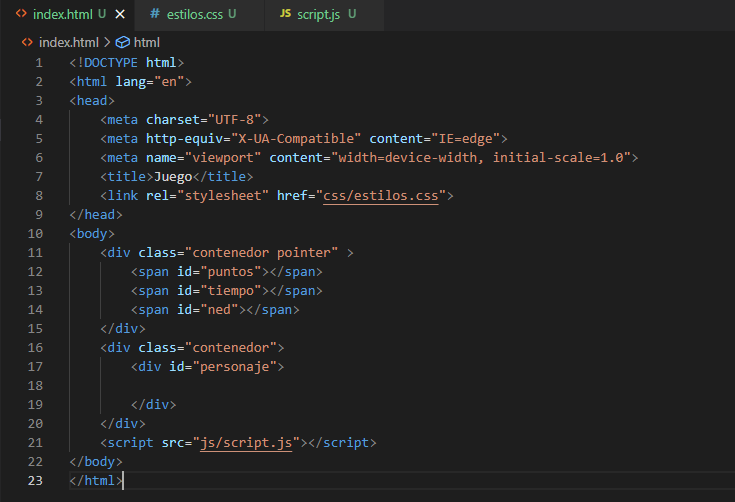Click the lang attribute on line 2

[x=131, y=82]
